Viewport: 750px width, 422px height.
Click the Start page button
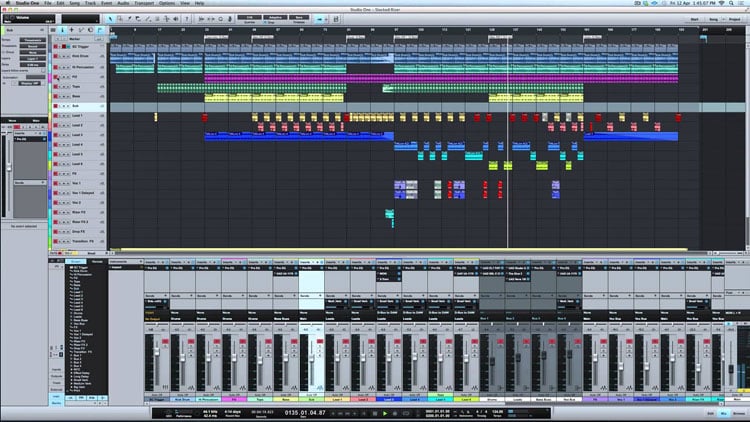(x=695, y=19)
